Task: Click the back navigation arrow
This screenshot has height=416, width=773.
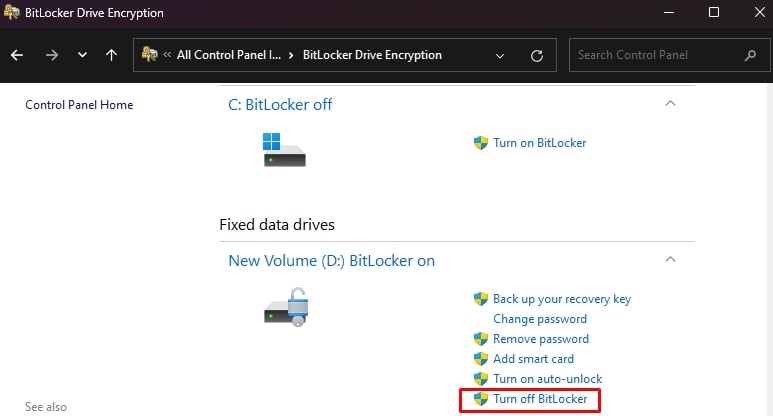Action: (x=17, y=55)
